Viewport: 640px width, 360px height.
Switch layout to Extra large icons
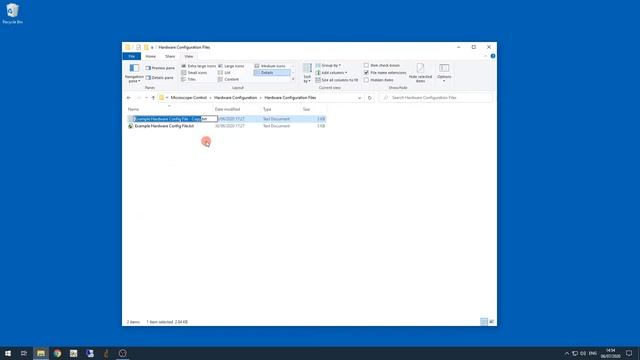pyautogui.click(x=198, y=66)
